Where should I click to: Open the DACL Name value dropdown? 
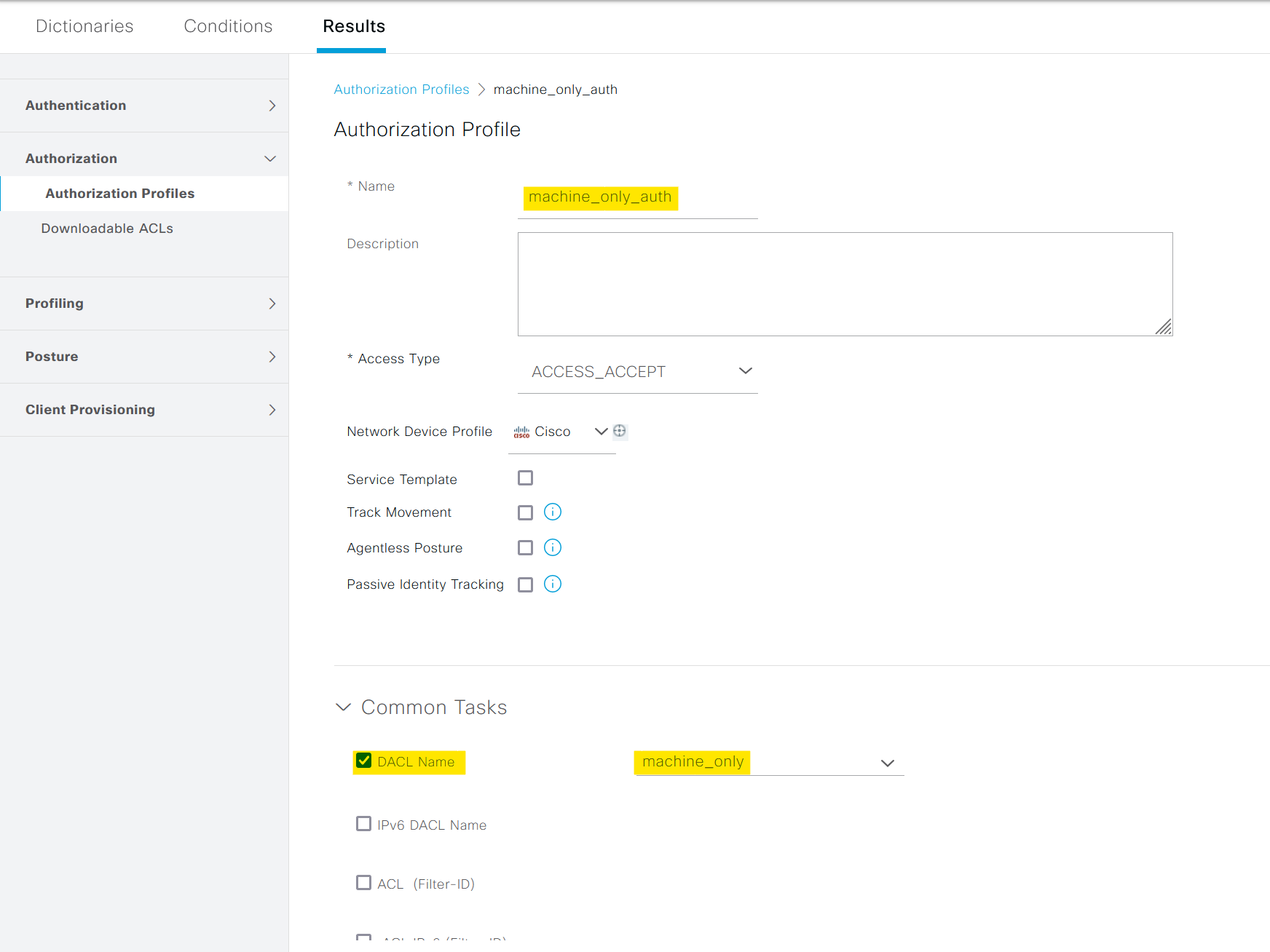click(887, 763)
